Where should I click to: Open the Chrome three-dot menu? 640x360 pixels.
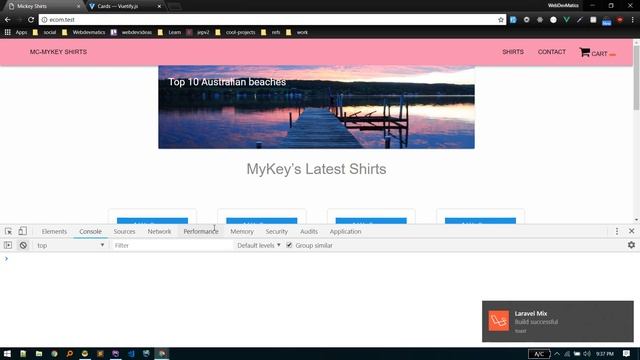click(x=633, y=20)
